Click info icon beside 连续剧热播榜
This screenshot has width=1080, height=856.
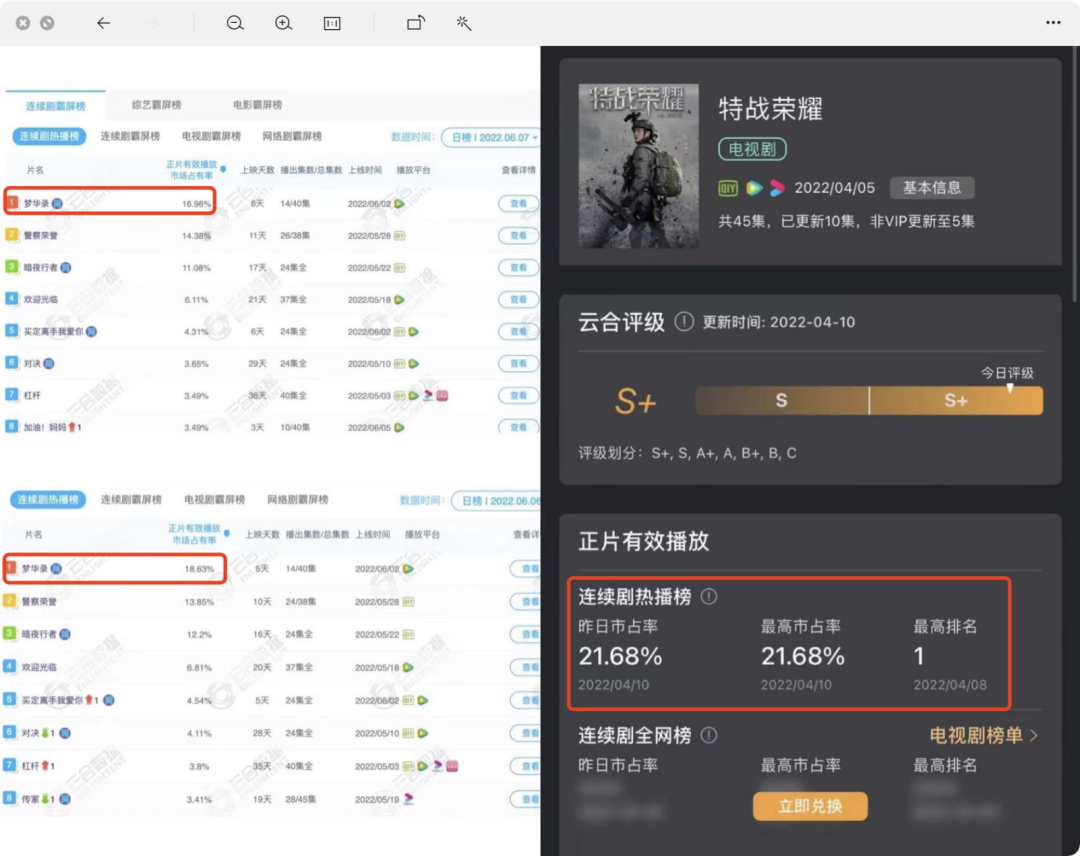click(709, 597)
